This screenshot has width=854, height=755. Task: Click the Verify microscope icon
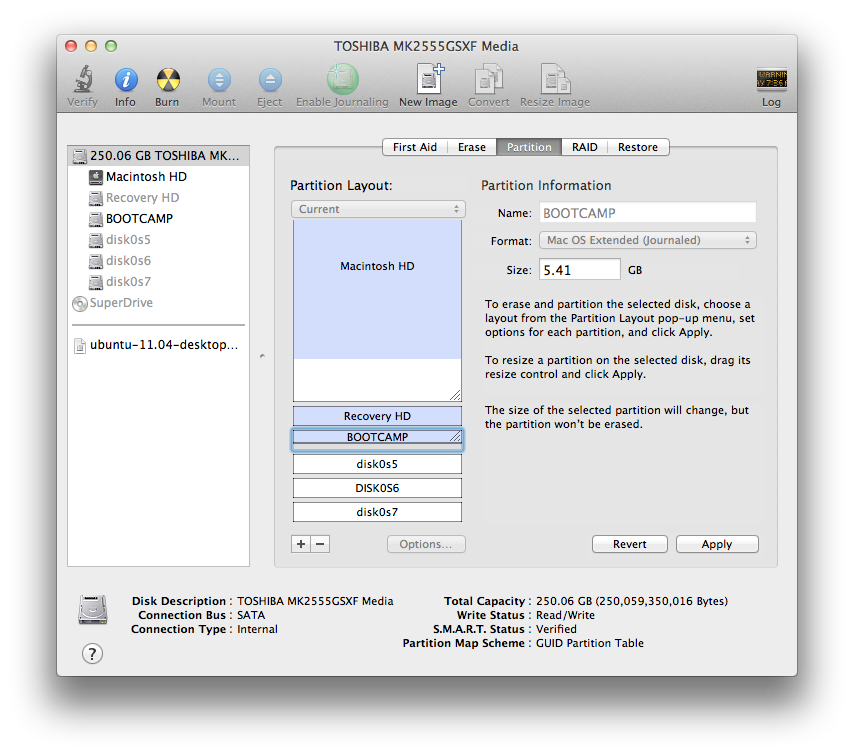[x=83, y=79]
